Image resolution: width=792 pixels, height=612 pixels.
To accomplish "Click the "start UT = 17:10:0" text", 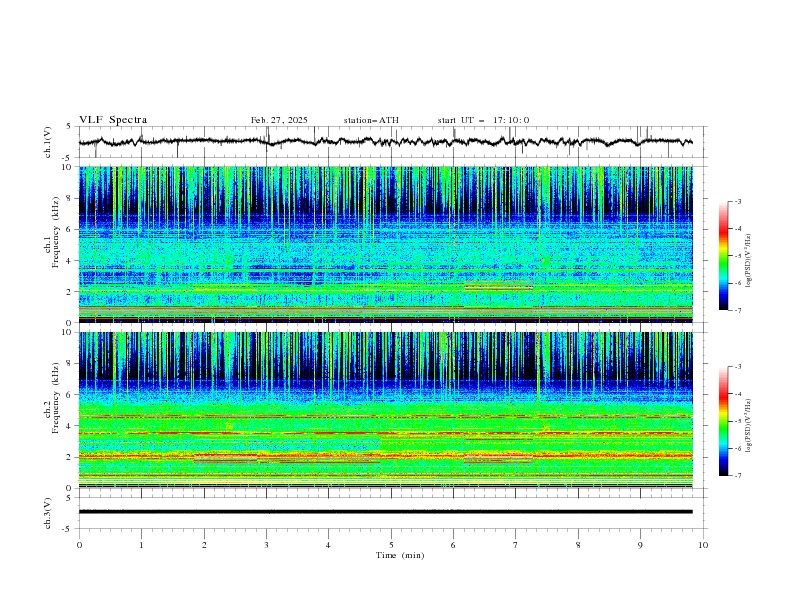I will [483, 120].
